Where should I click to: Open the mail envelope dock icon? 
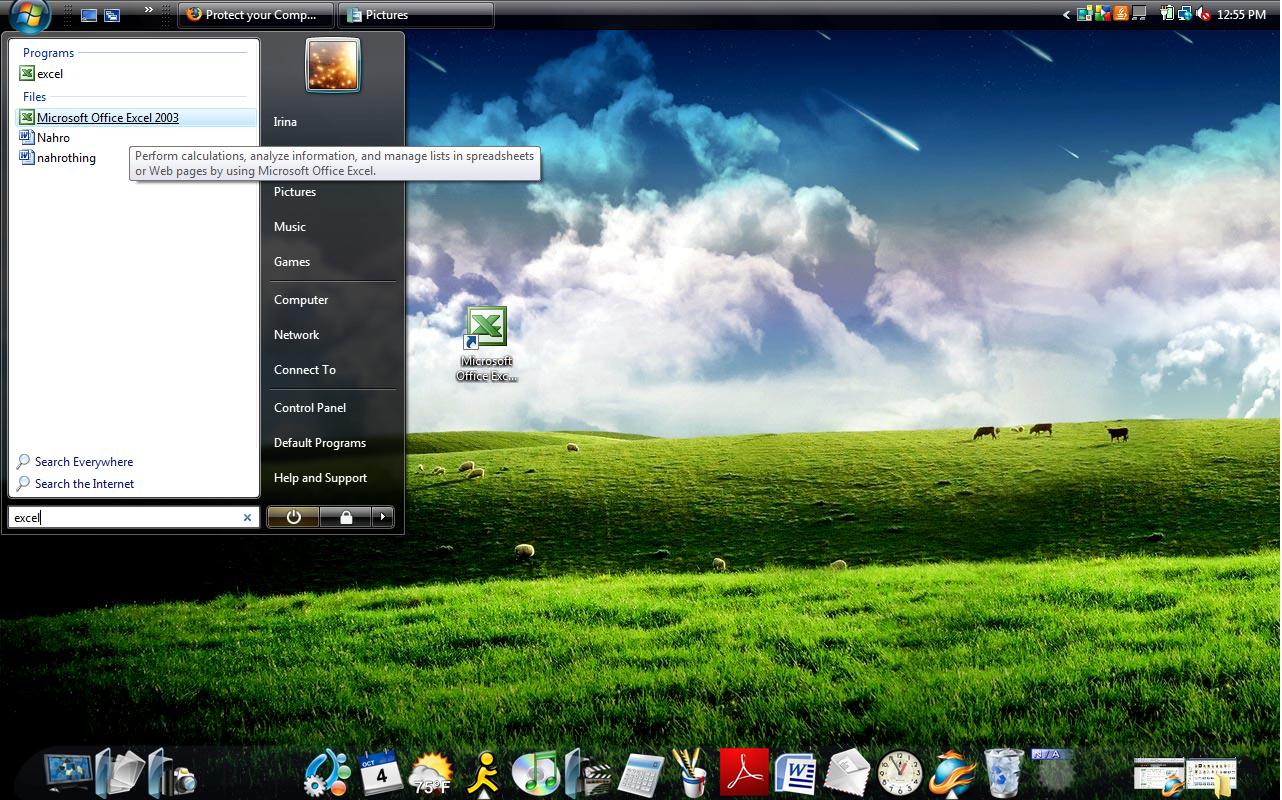(847, 774)
